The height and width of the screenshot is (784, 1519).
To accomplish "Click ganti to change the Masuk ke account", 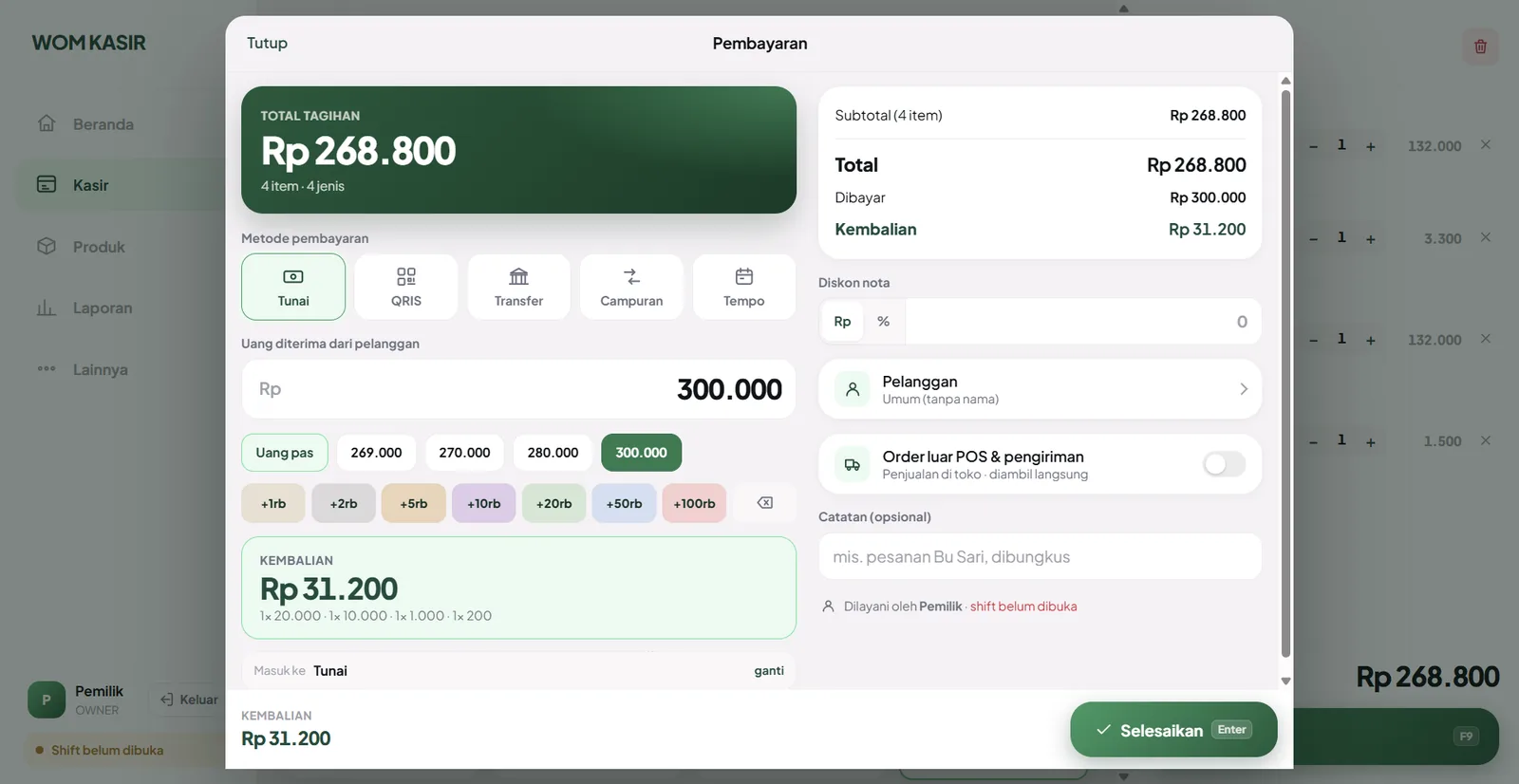I will click(769, 671).
